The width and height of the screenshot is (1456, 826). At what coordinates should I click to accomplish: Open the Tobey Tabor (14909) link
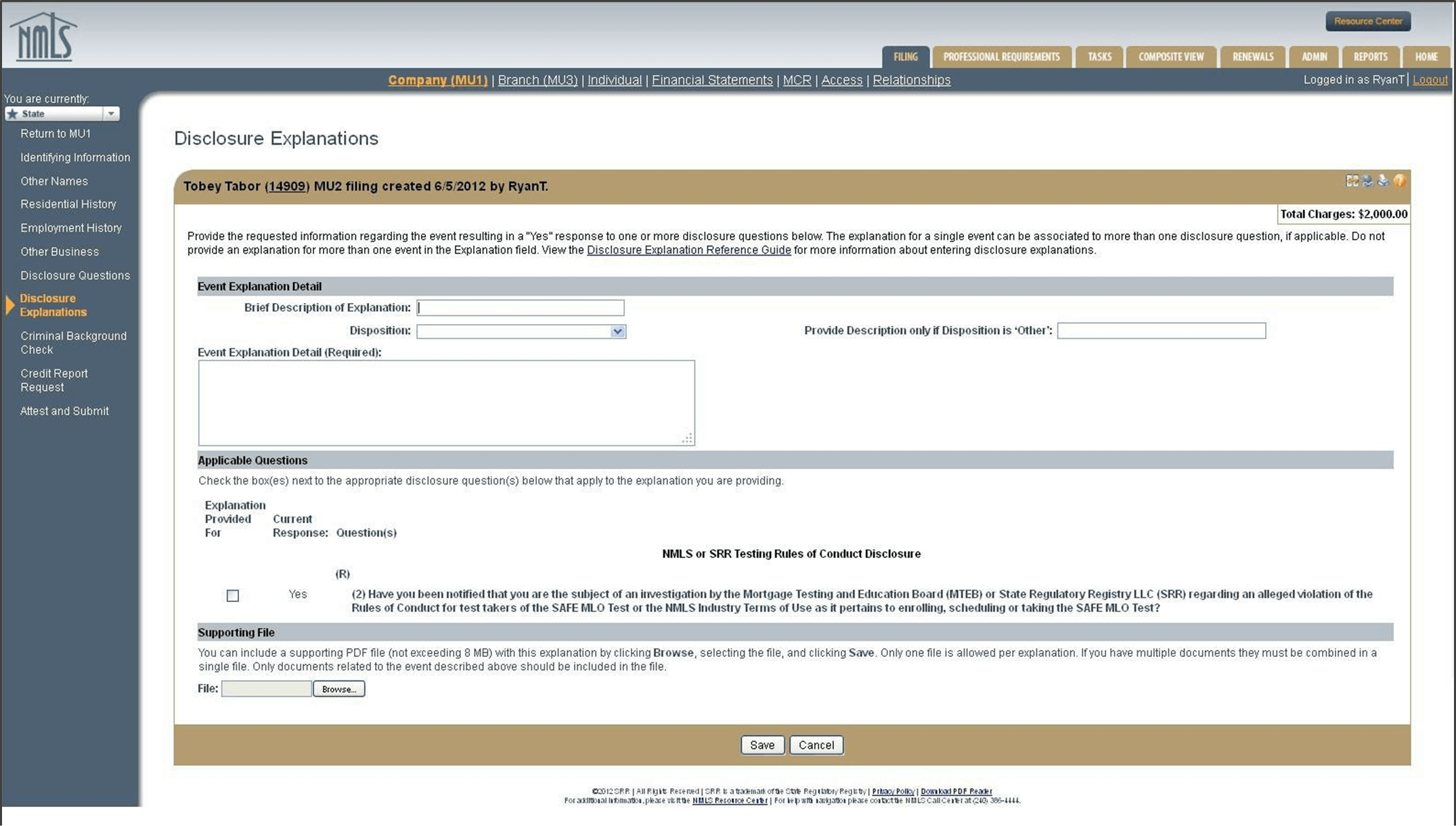(286, 186)
